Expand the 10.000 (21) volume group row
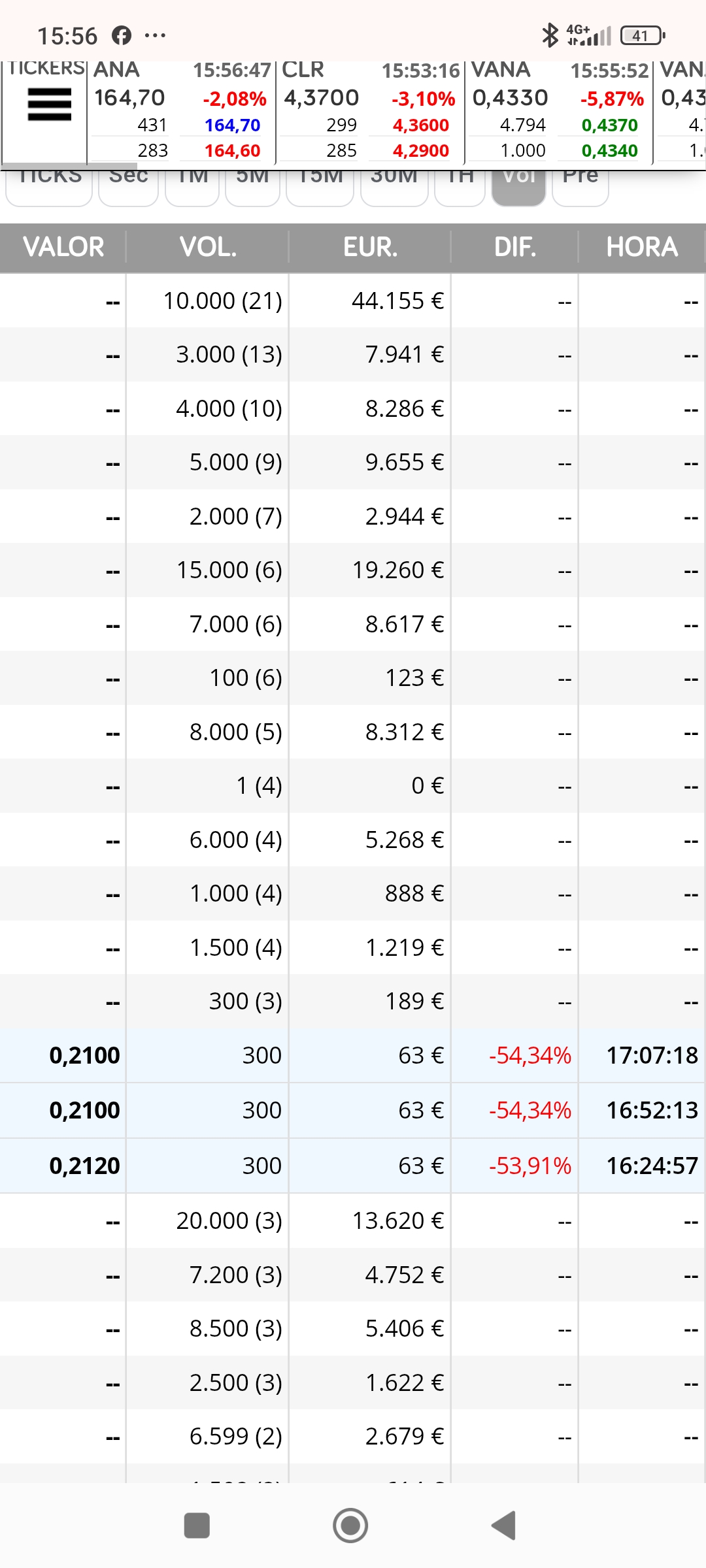Viewport: 706px width, 1568px height. 353,301
